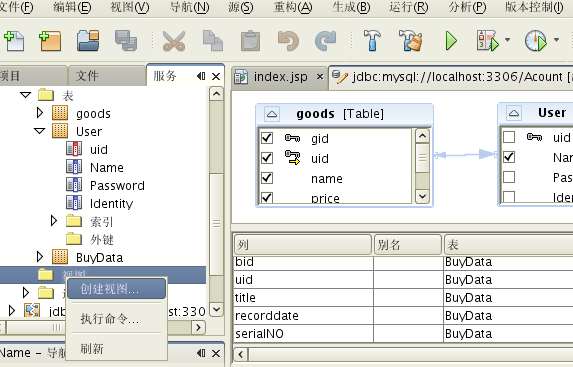The image size is (573, 367).
Task: Collapse the goods table box in diagram
Action: pos(272,114)
